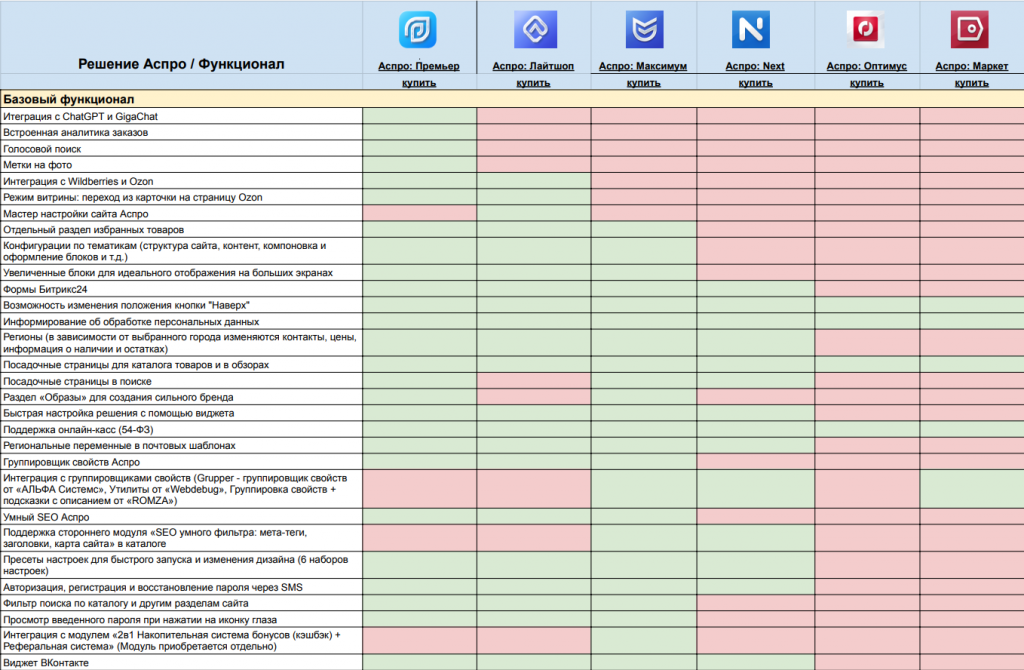Select row Конфигурации по тематикам

[x=182, y=251]
